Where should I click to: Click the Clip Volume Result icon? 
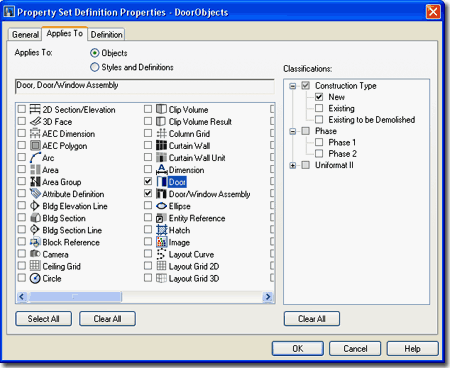pos(161,121)
